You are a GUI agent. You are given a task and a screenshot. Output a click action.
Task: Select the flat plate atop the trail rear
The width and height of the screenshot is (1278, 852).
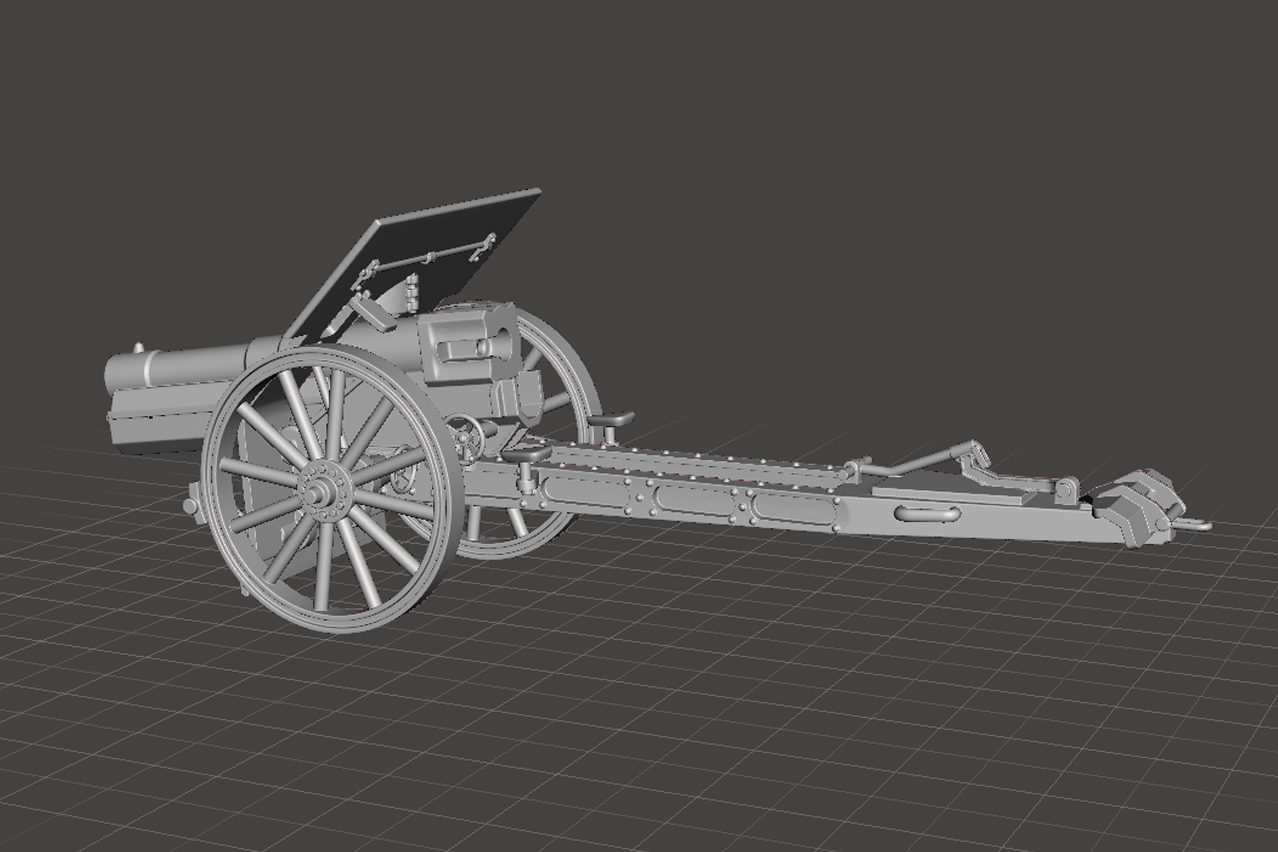pos(950,490)
